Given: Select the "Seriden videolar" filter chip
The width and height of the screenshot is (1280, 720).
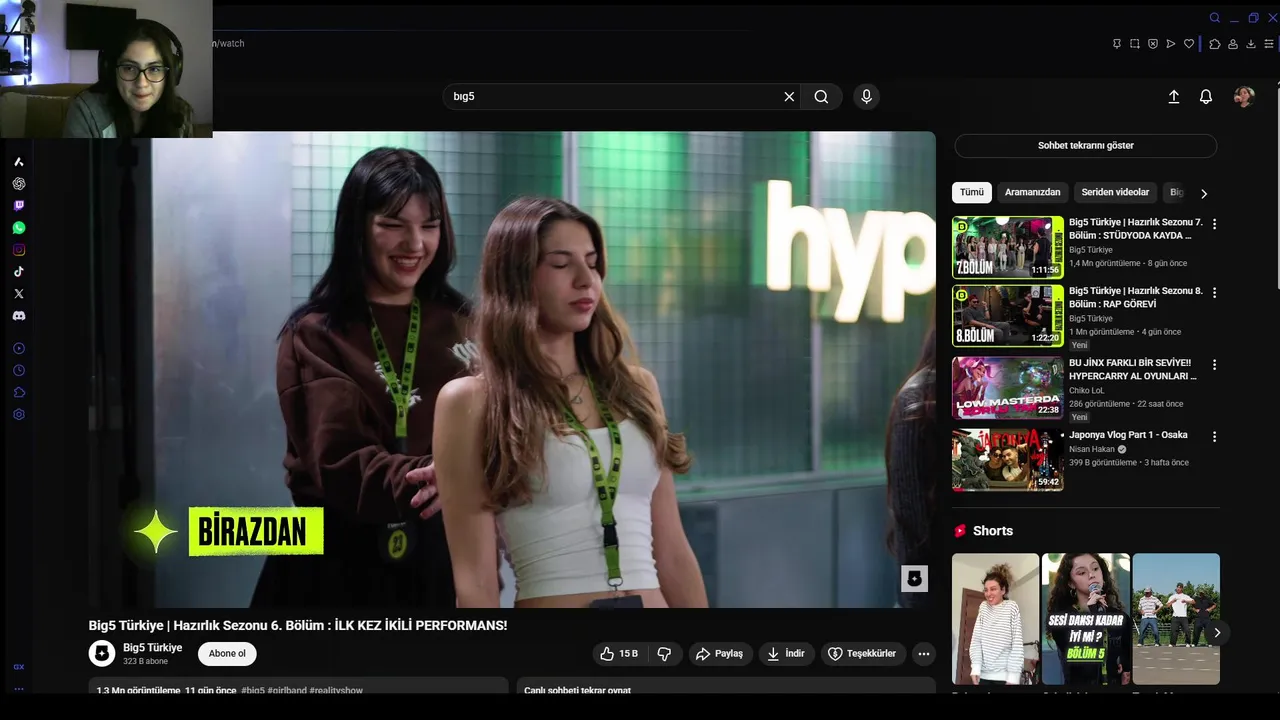Looking at the screenshot, I should [x=1115, y=192].
